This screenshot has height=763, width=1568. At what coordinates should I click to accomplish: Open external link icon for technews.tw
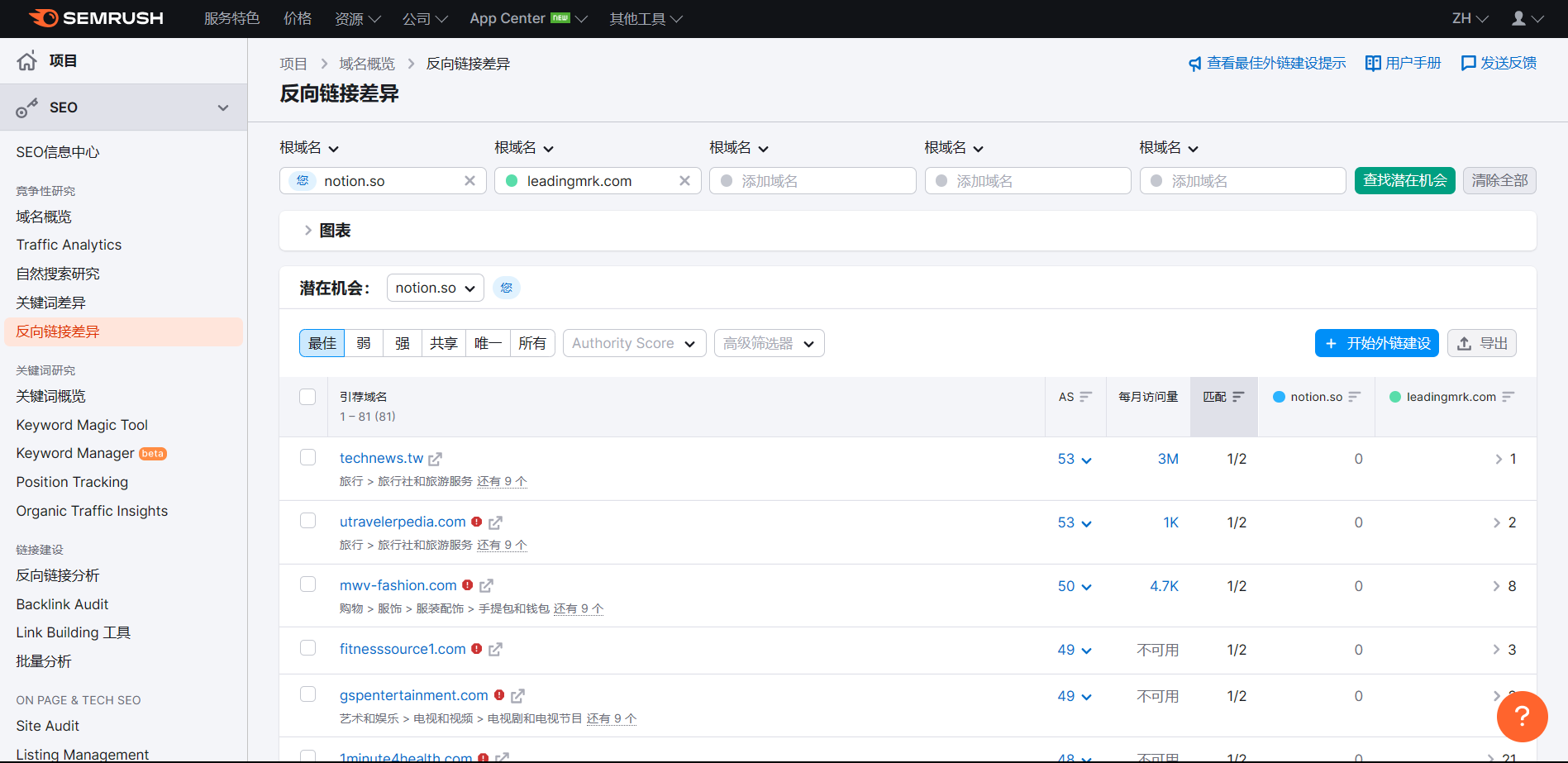click(435, 459)
